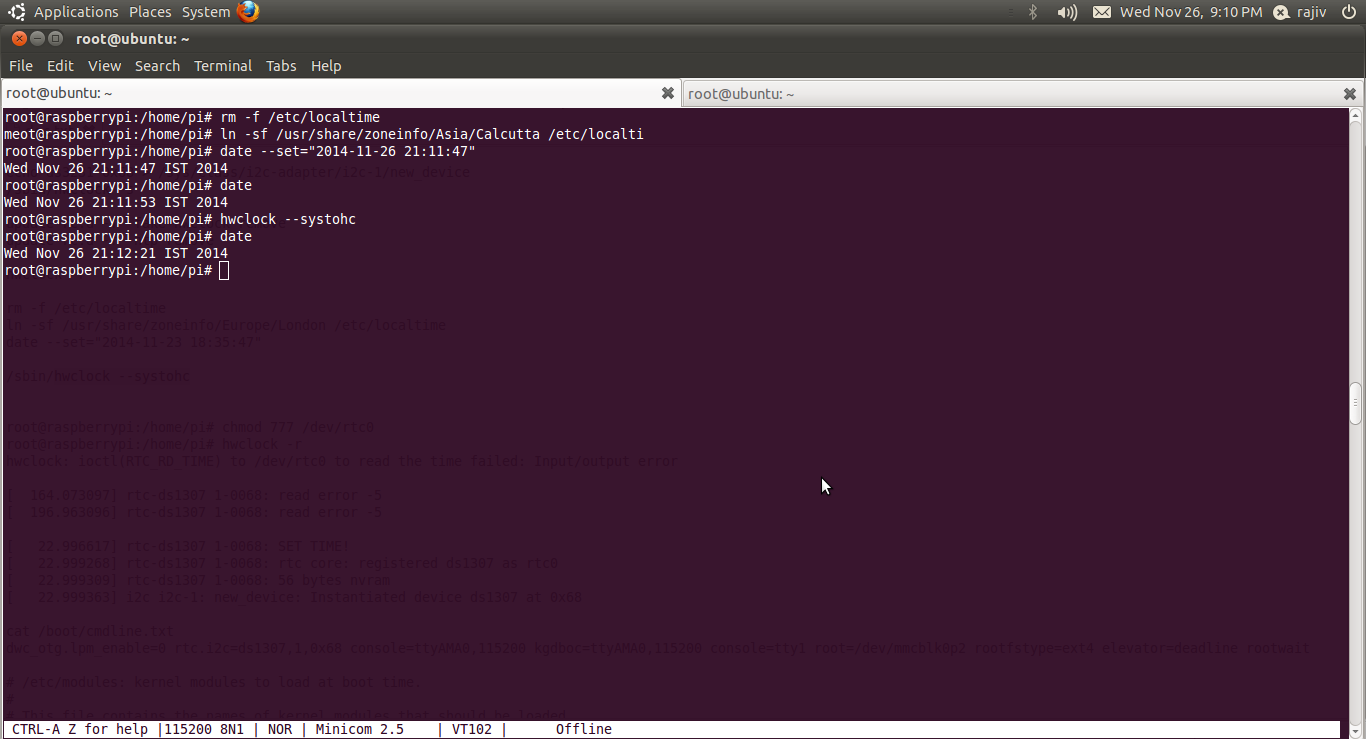Select the first root@ubuntu tab
The height and width of the screenshot is (739, 1366).
pos(330,93)
